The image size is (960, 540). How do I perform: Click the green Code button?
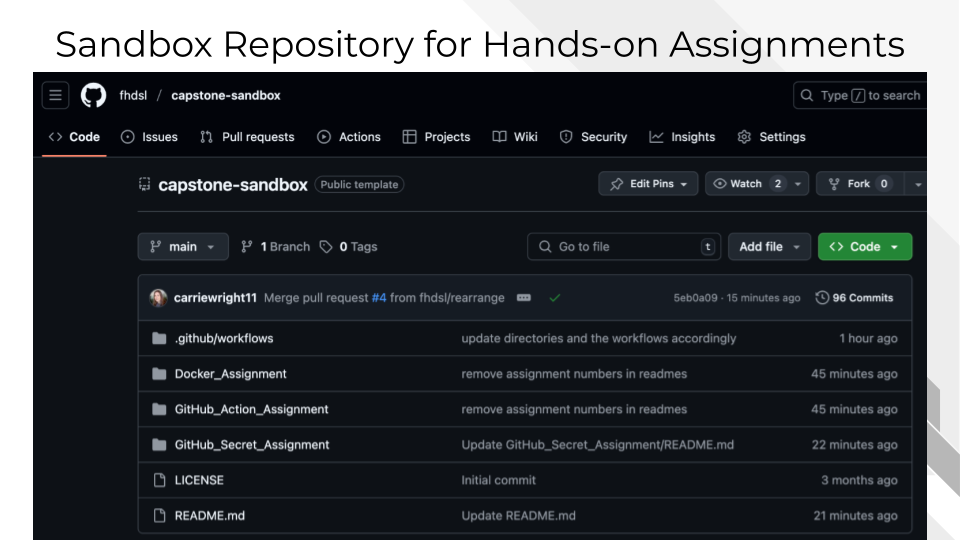point(864,247)
